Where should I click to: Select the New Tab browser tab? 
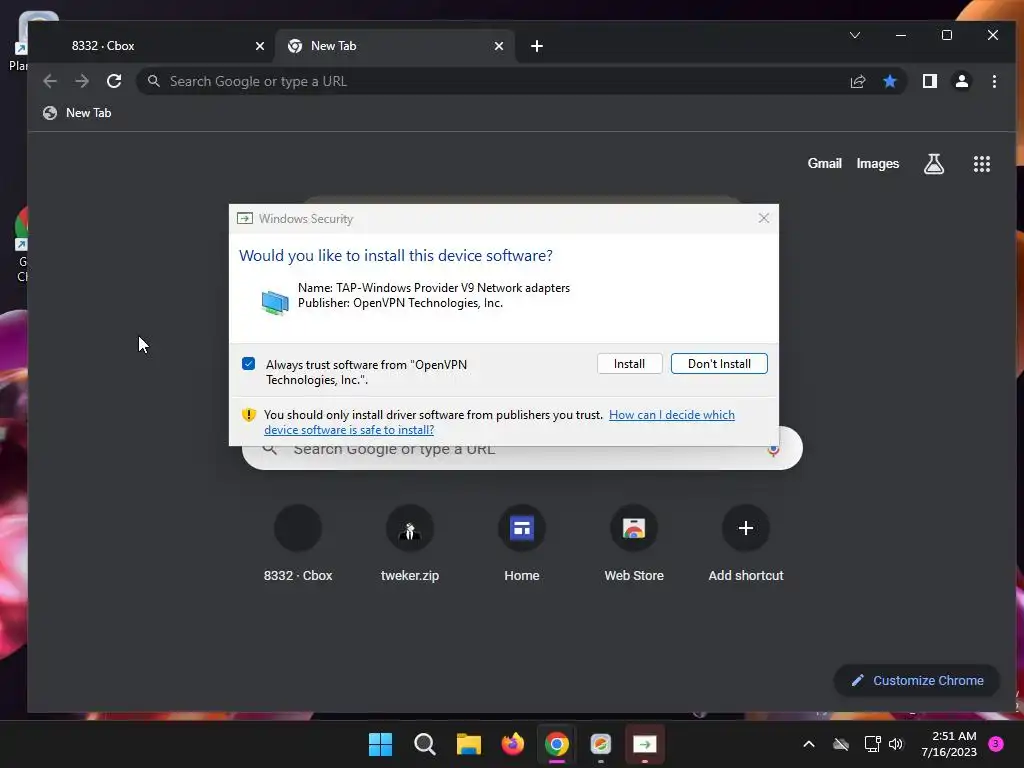point(394,46)
